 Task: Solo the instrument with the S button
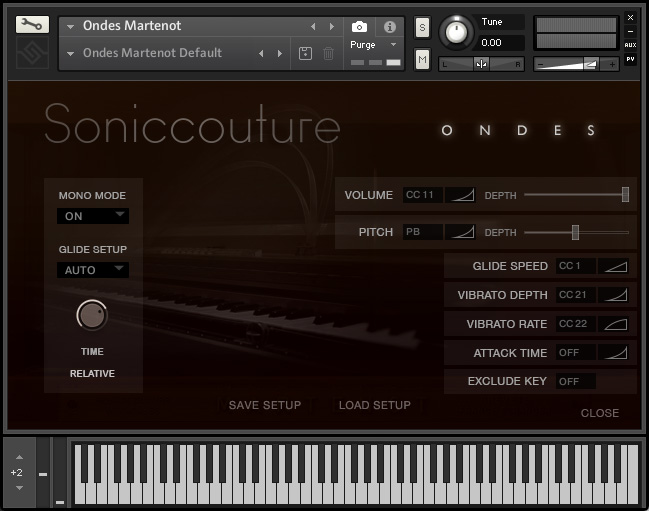coord(422,27)
